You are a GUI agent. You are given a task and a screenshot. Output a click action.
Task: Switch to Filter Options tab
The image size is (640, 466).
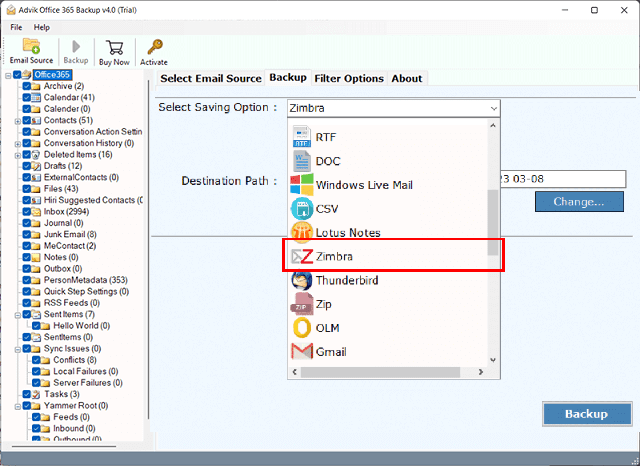[x=349, y=78]
